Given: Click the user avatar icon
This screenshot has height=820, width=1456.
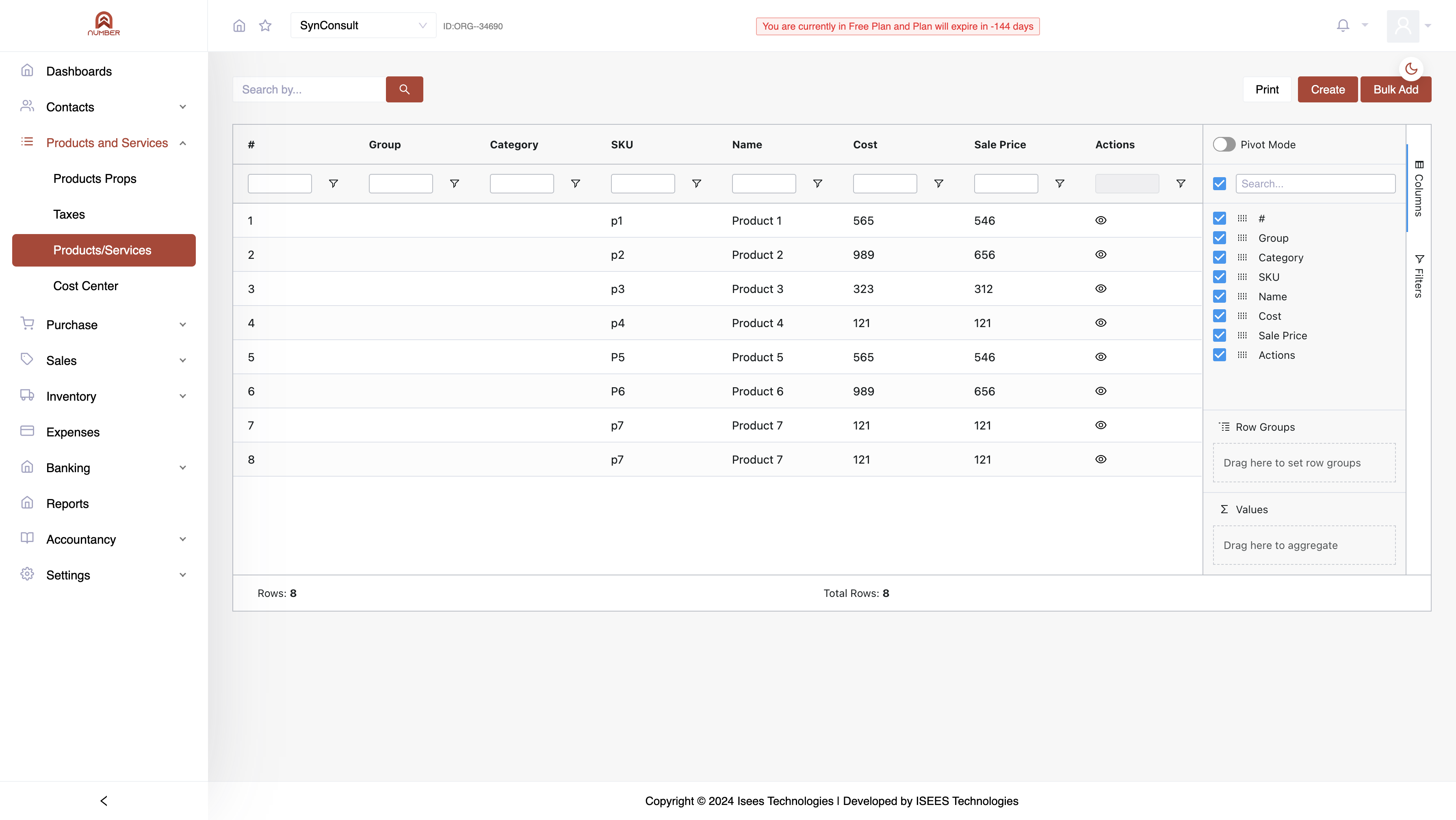Looking at the screenshot, I should coord(1403,26).
